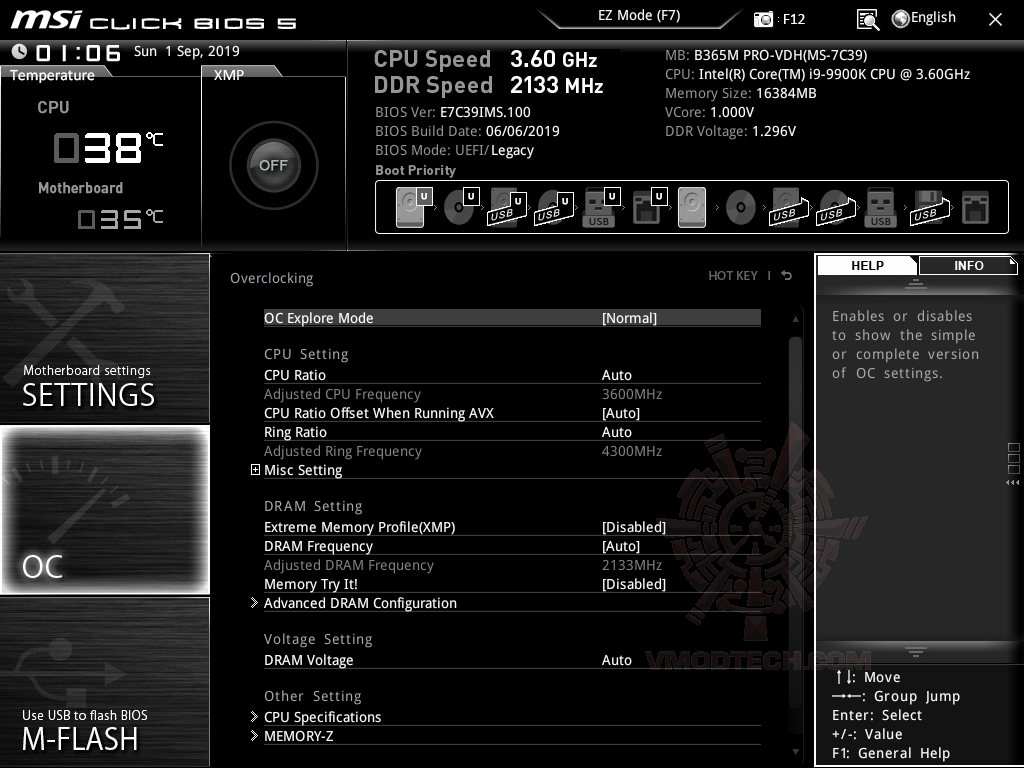Switch to the INFO tab
This screenshot has height=768, width=1024.
(967, 265)
